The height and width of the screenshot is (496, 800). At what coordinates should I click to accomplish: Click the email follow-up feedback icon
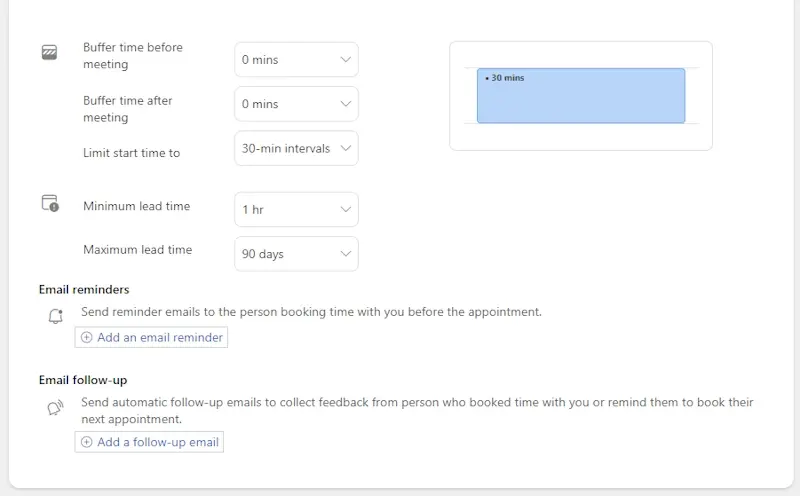(56, 408)
